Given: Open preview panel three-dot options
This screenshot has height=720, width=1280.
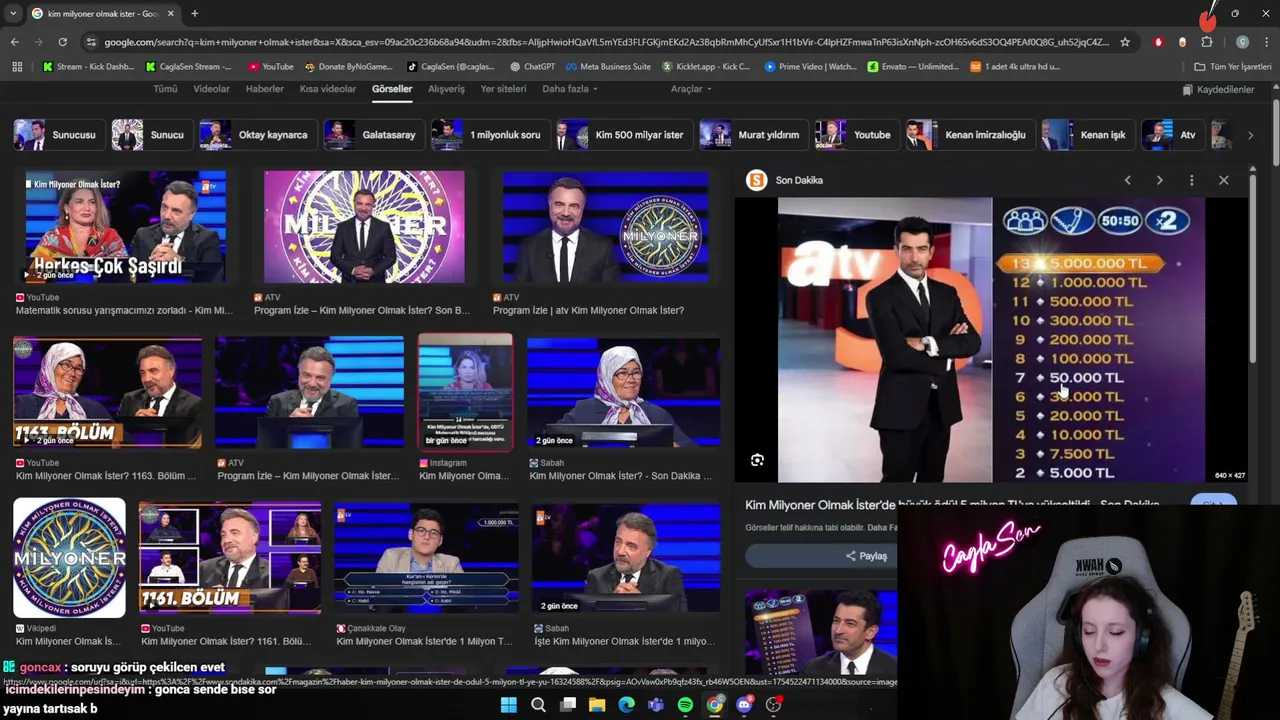Looking at the screenshot, I should tap(1191, 180).
